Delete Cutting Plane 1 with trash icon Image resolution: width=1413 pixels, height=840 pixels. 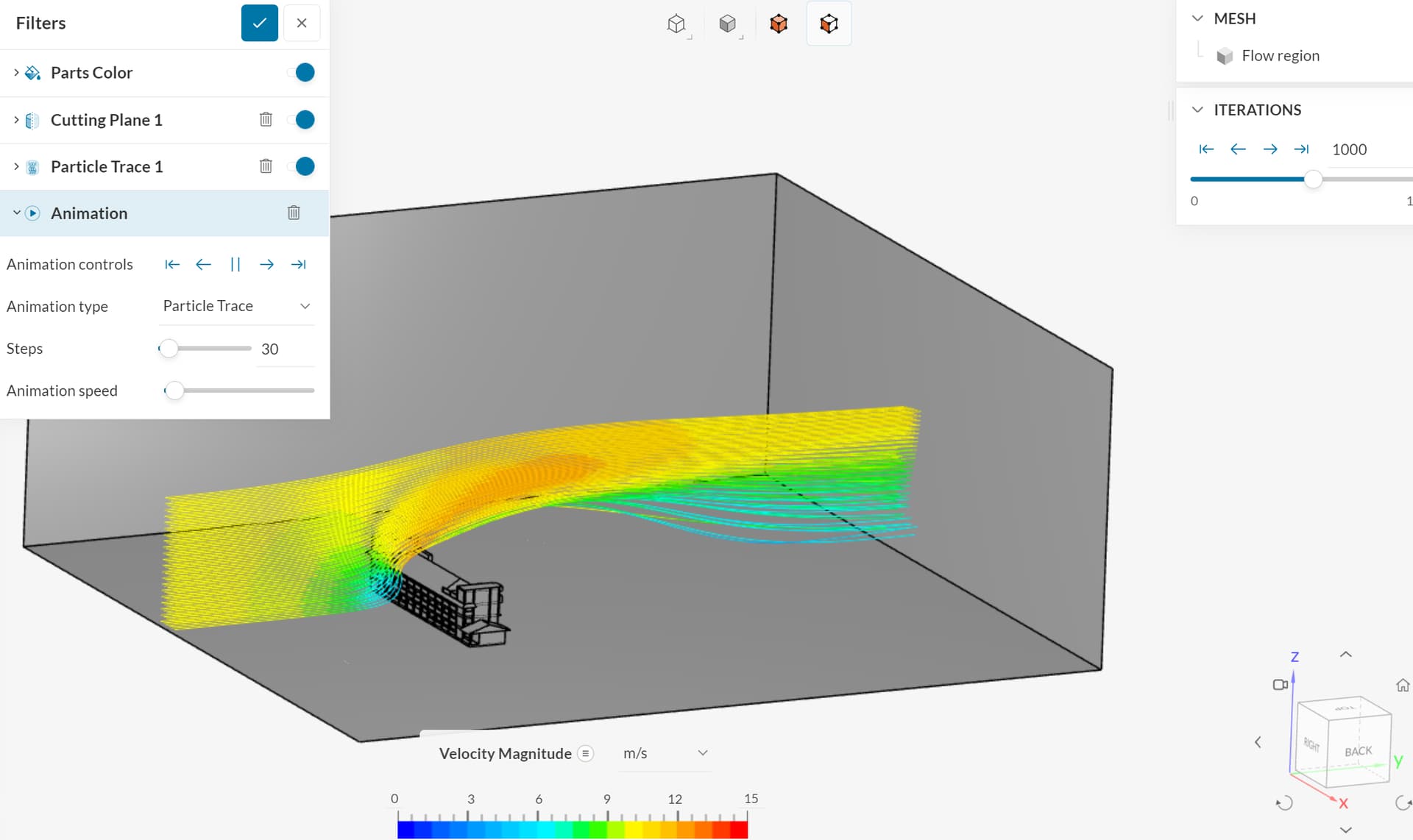pos(266,119)
